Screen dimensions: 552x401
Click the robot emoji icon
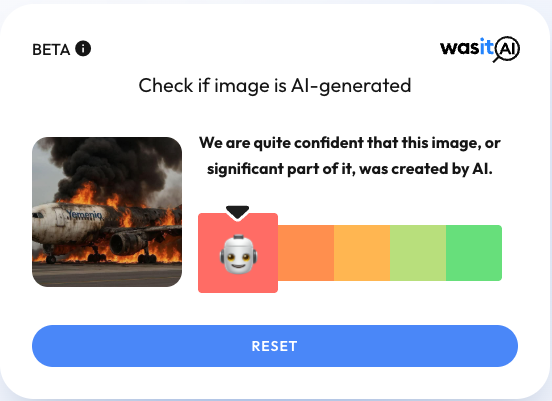(238, 254)
